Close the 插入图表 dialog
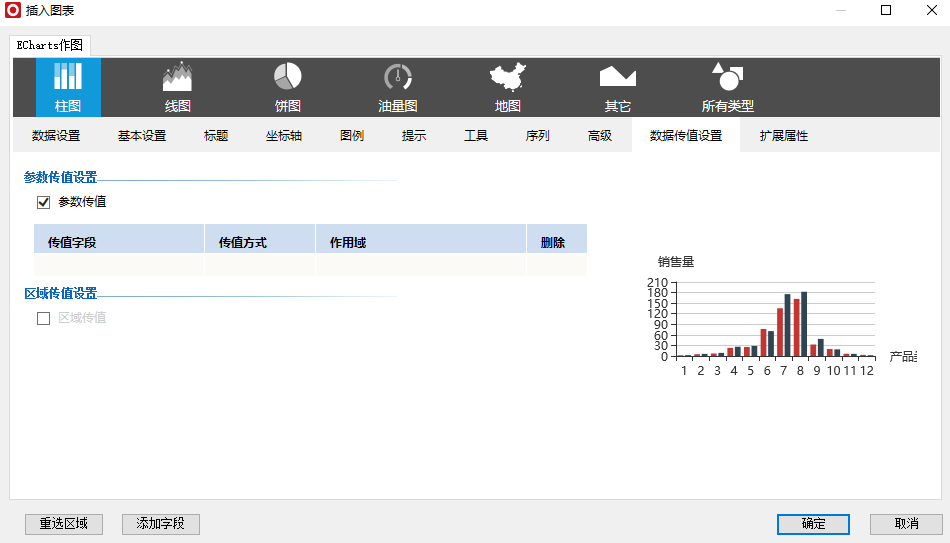This screenshot has height=543, width=950. pyautogui.click(x=932, y=10)
